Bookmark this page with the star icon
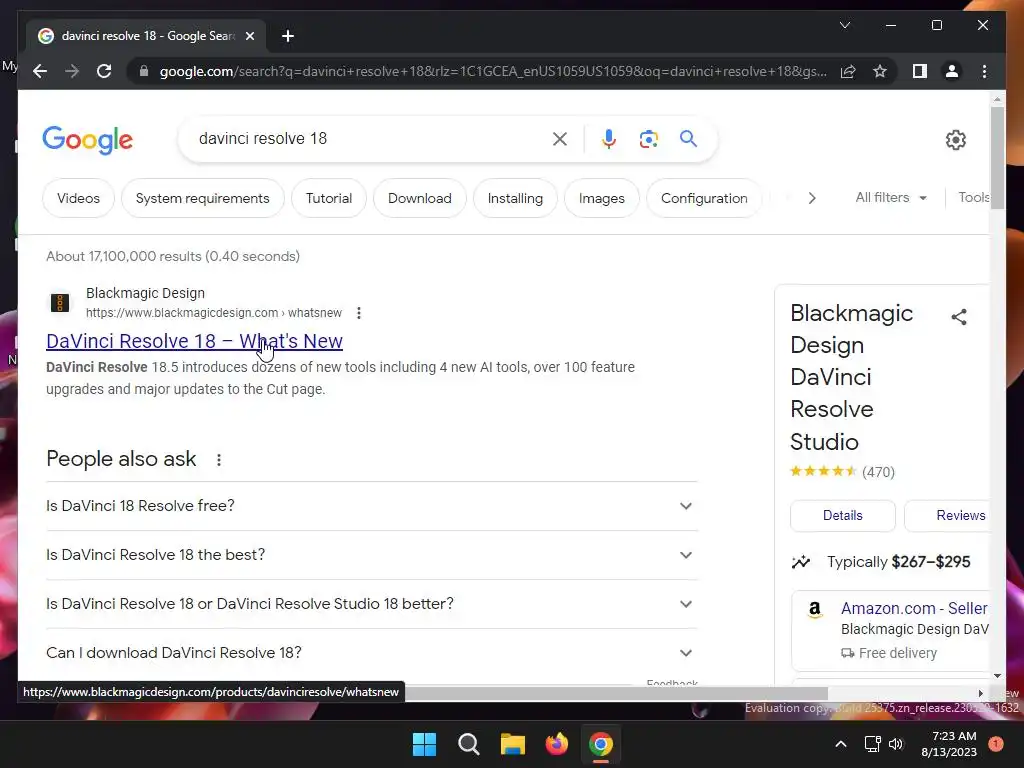The height and width of the screenshot is (768, 1024). [880, 71]
